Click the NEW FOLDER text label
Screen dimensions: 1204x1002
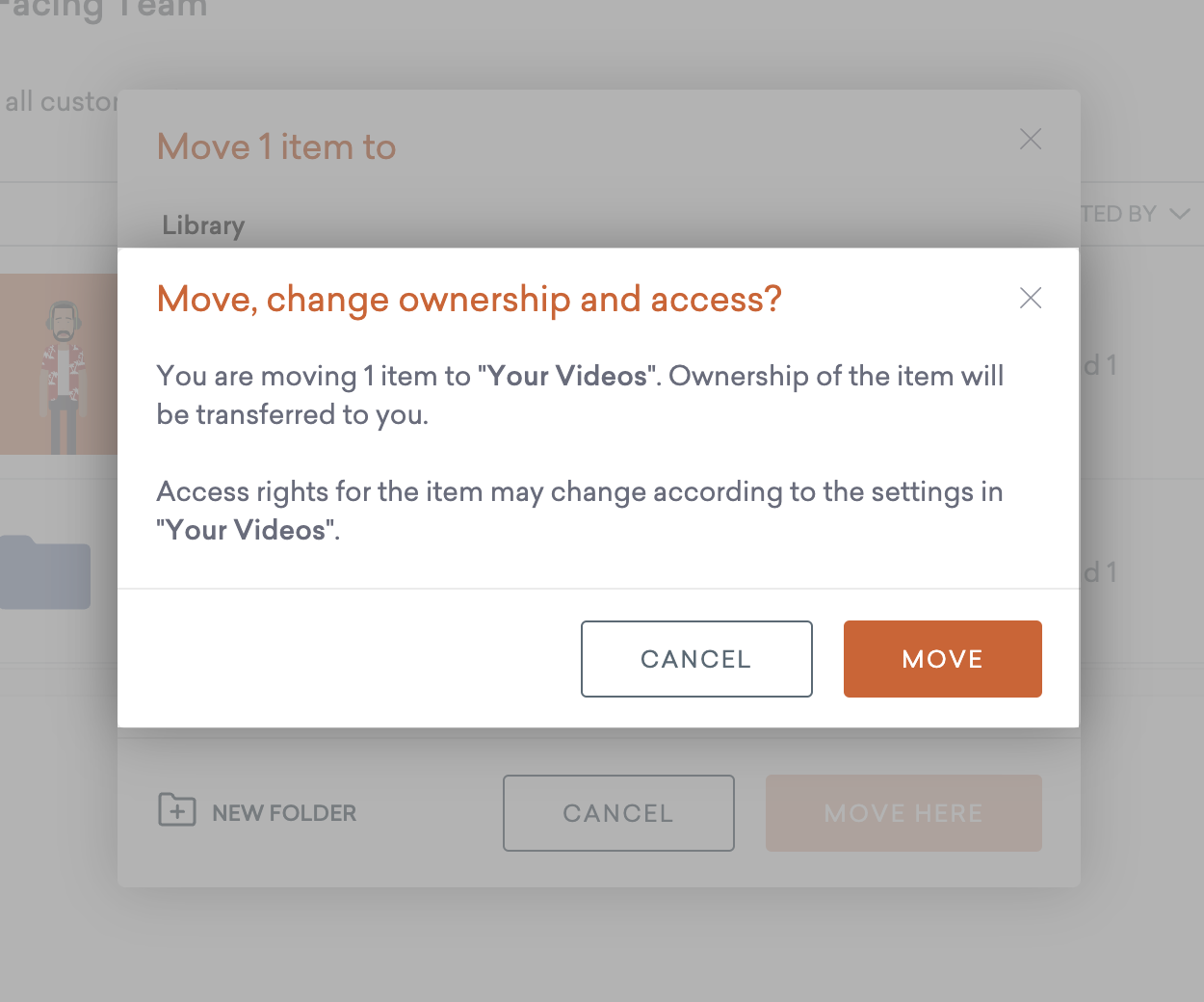pos(284,813)
